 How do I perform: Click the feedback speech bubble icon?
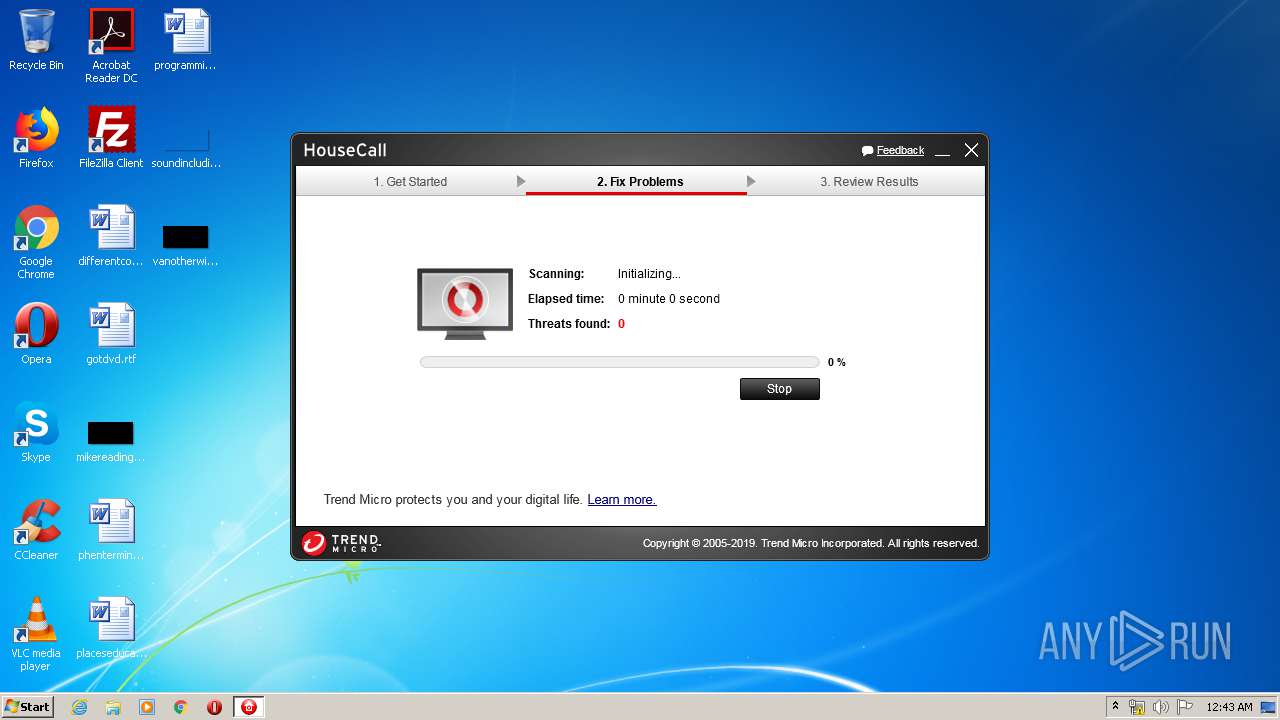click(868, 151)
